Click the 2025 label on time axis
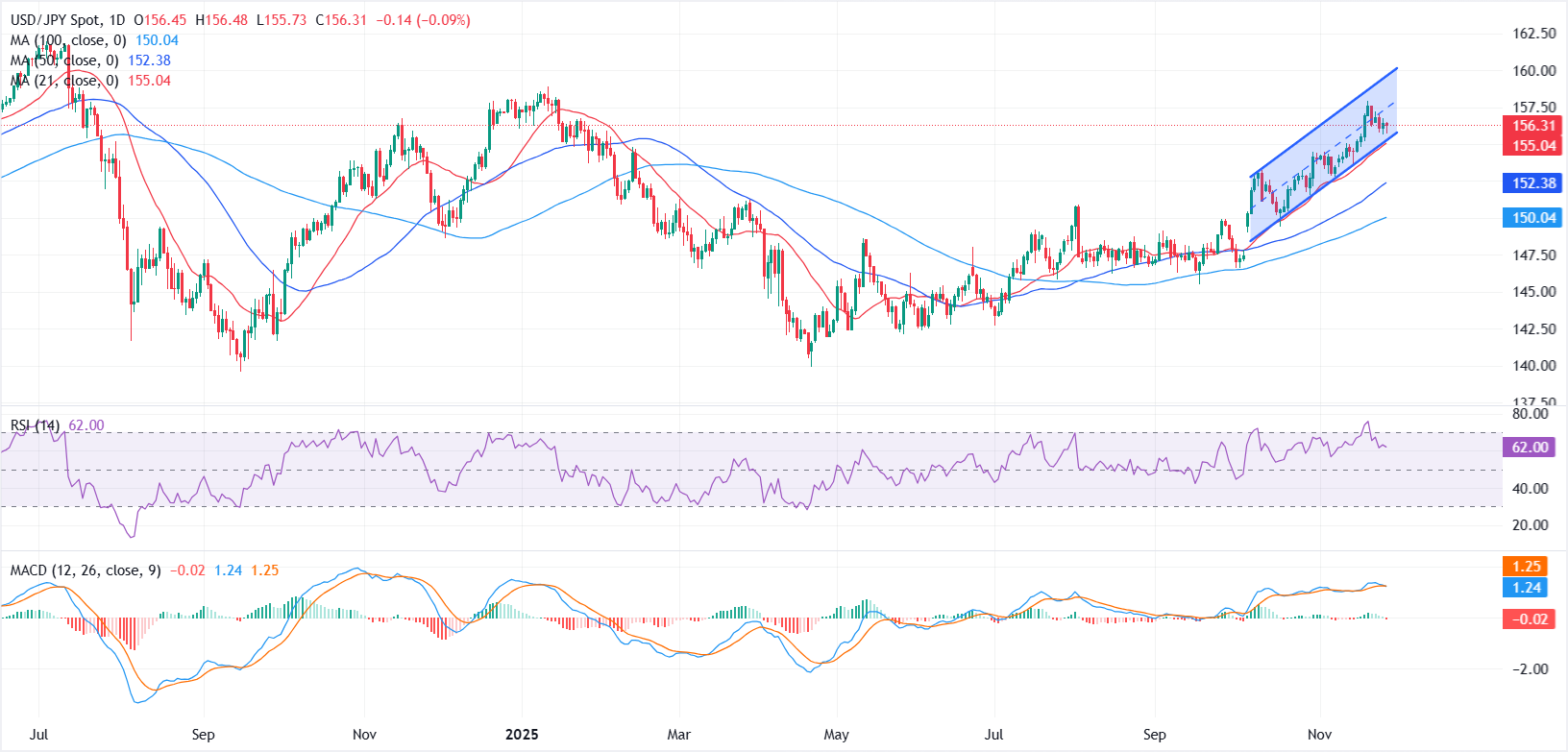Screen dimensions: 1568x752 pyautogui.click(x=522, y=735)
